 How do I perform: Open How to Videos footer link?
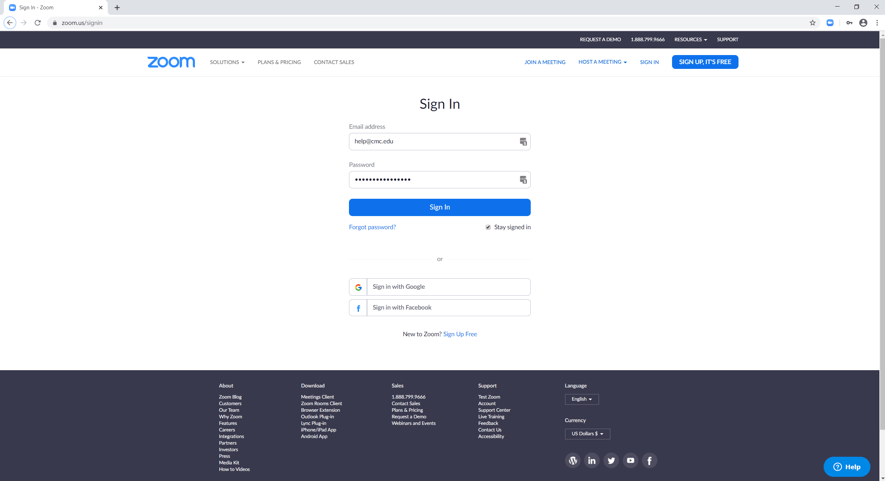click(x=234, y=469)
